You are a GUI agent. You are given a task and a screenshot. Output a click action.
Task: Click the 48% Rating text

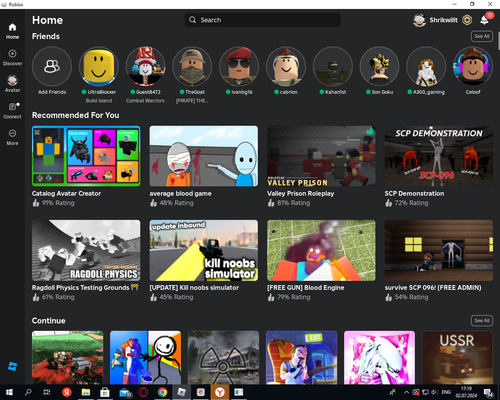coord(176,203)
